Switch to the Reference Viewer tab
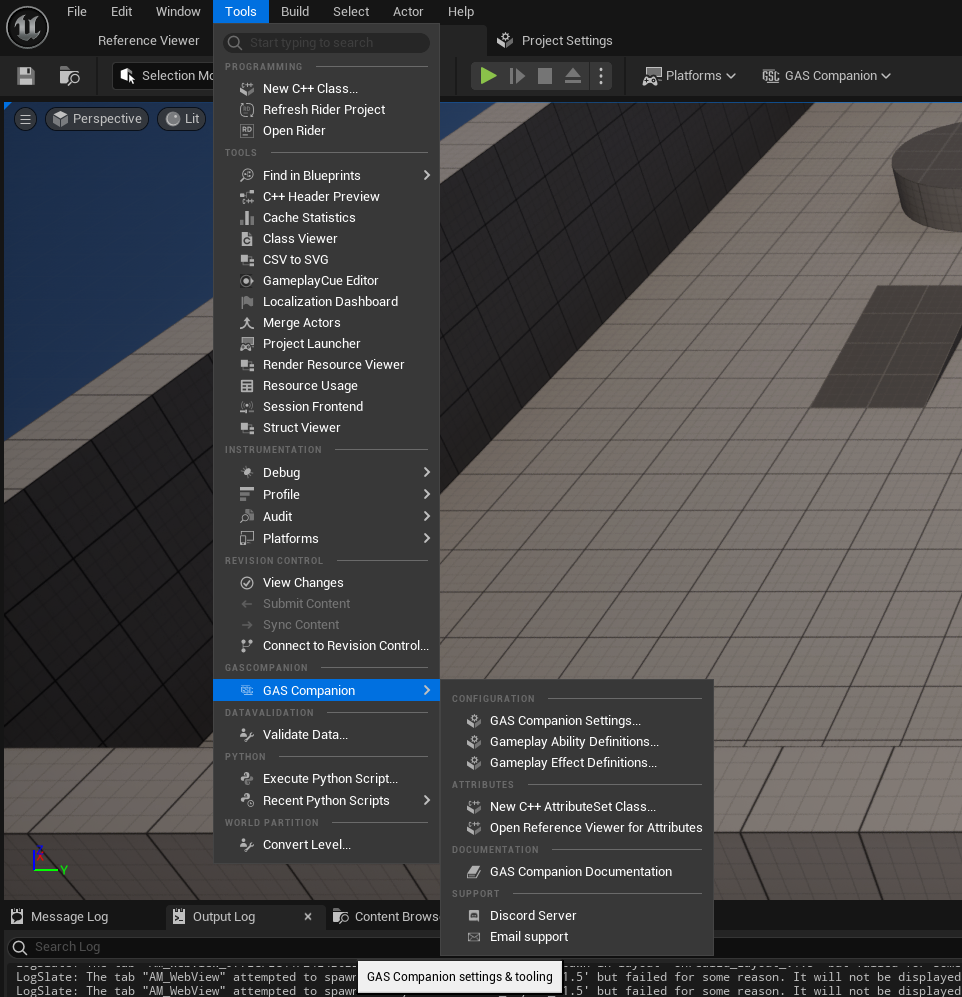962x997 pixels. click(x=149, y=41)
